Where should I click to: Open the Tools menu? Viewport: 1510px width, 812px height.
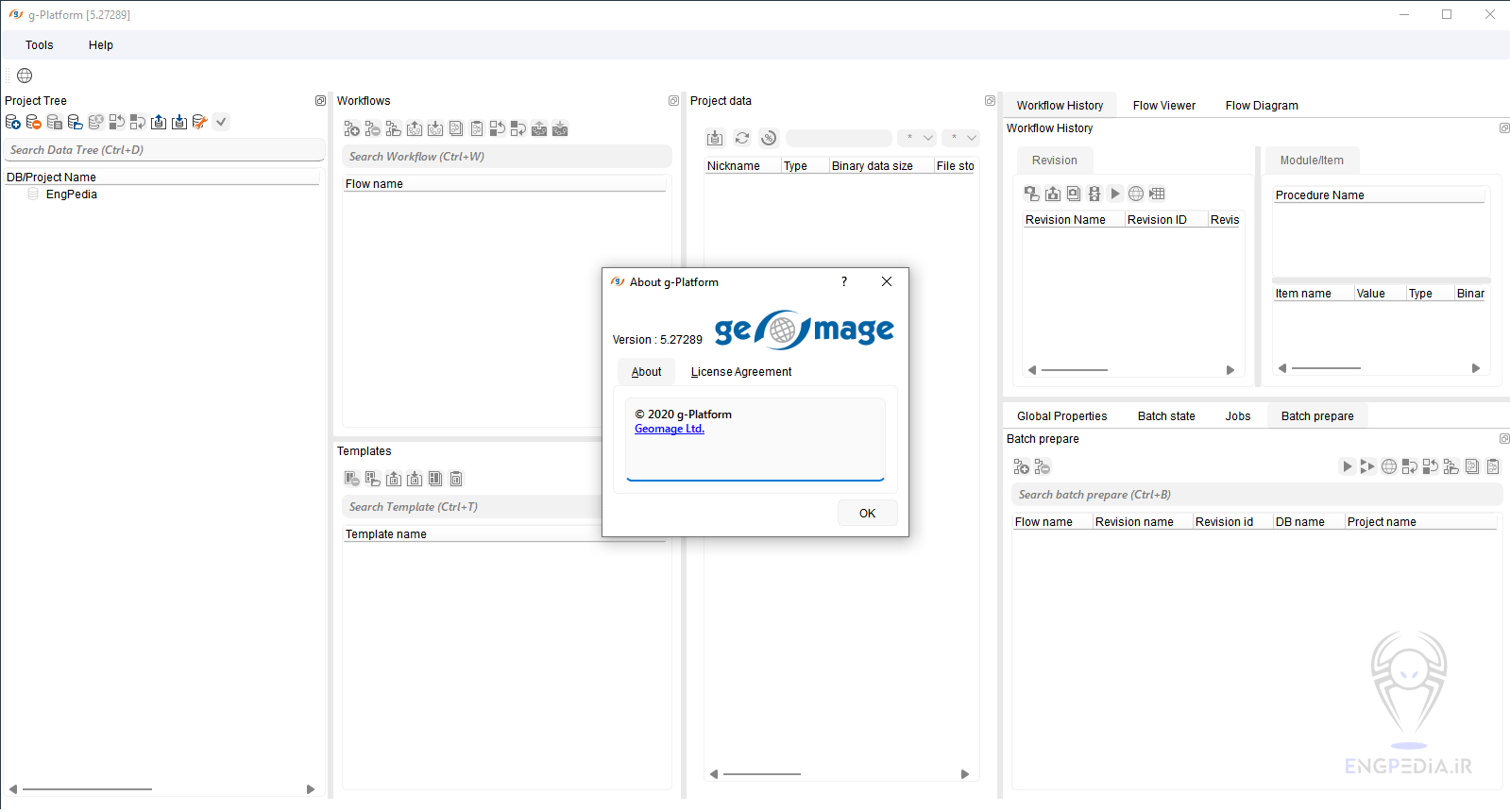40,45
